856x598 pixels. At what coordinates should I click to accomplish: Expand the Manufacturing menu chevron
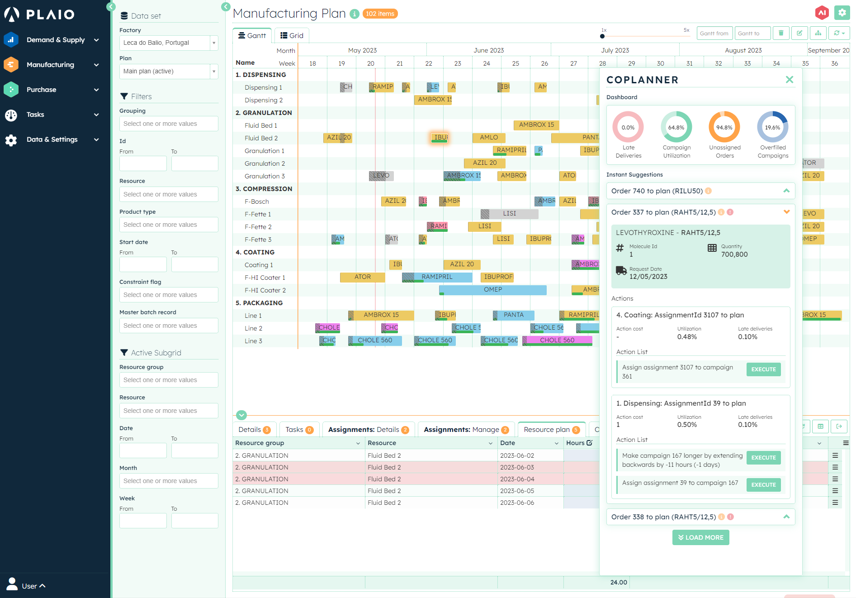tap(96, 64)
